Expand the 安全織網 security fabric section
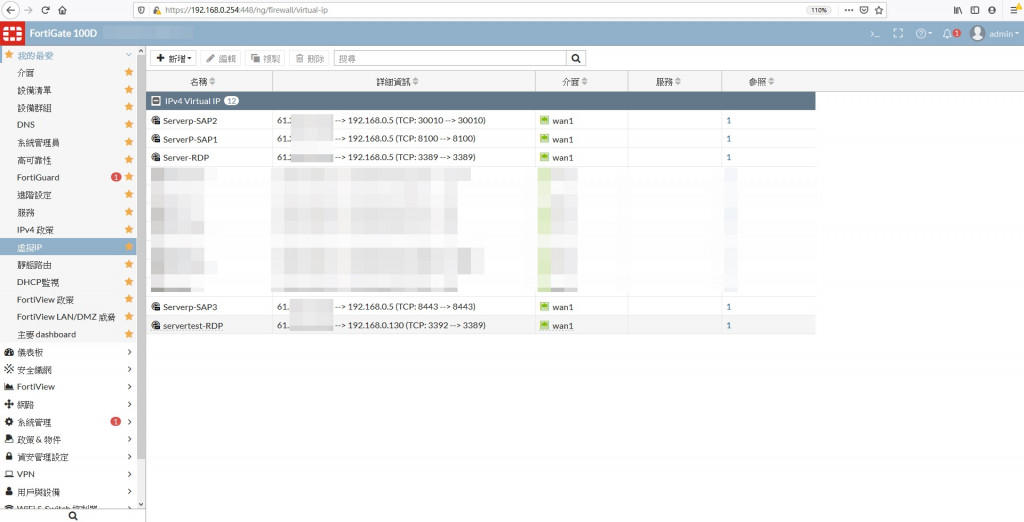 click(69, 369)
